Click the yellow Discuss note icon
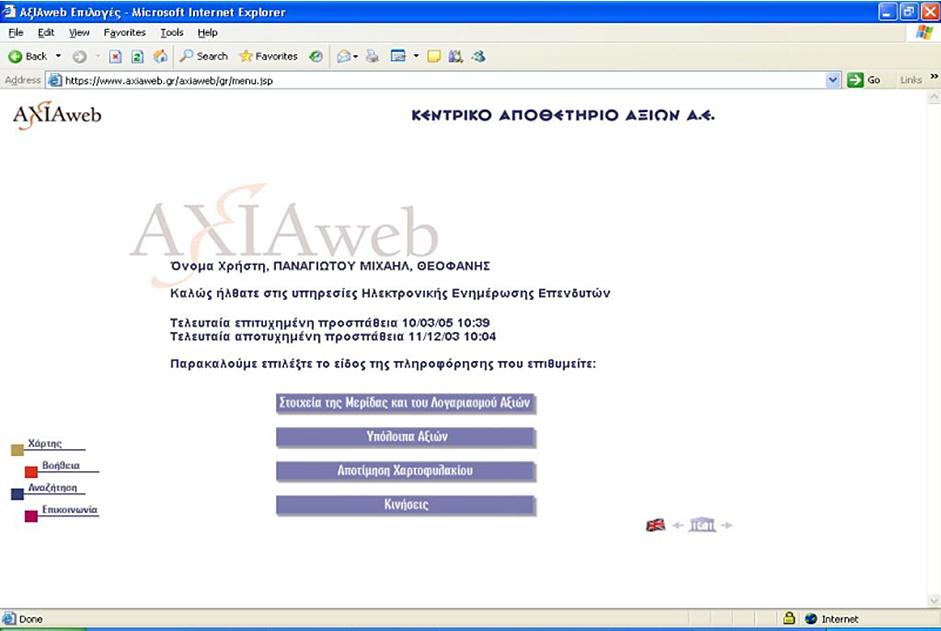This screenshot has width=941, height=631. (x=434, y=56)
